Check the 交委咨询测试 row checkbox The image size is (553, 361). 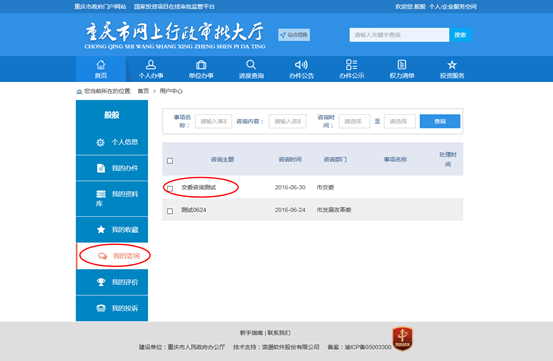point(170,188)
